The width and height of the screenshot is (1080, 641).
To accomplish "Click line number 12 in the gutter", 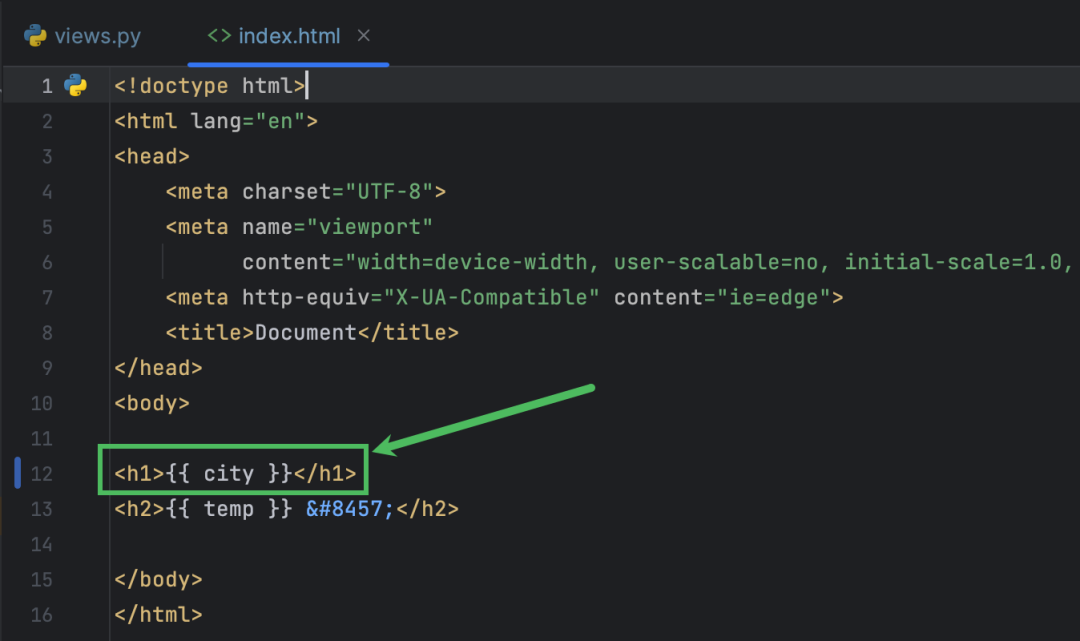I will click(41, 474).
